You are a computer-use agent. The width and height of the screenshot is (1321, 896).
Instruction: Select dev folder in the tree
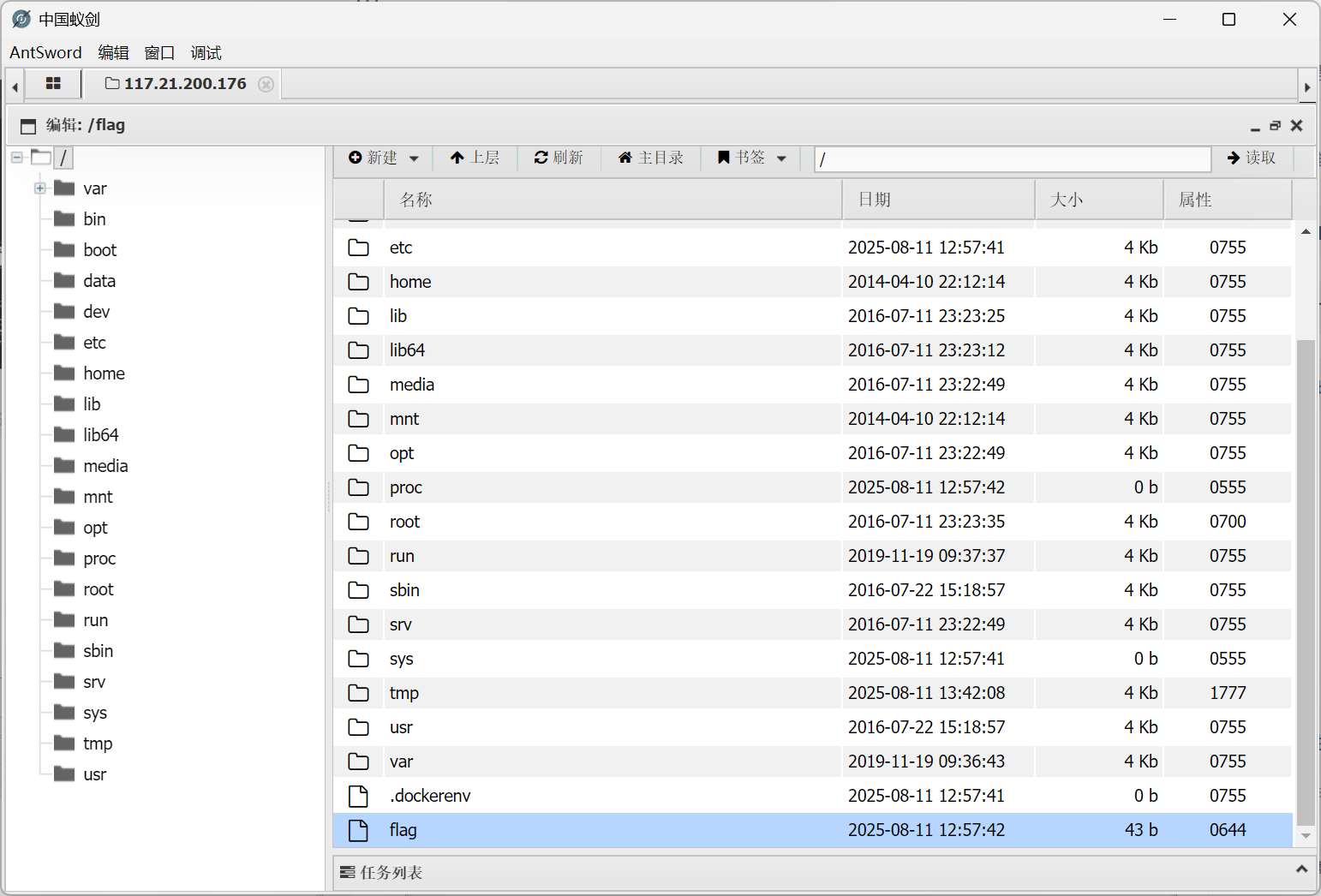pos(96,312)
